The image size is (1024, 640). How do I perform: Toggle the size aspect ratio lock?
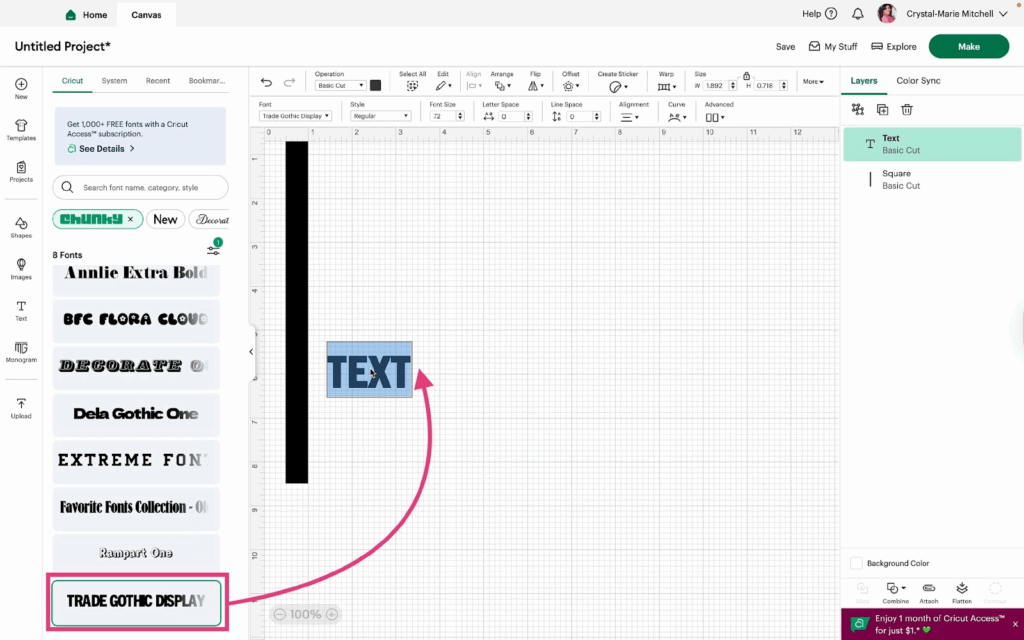[x=746, y=76]
